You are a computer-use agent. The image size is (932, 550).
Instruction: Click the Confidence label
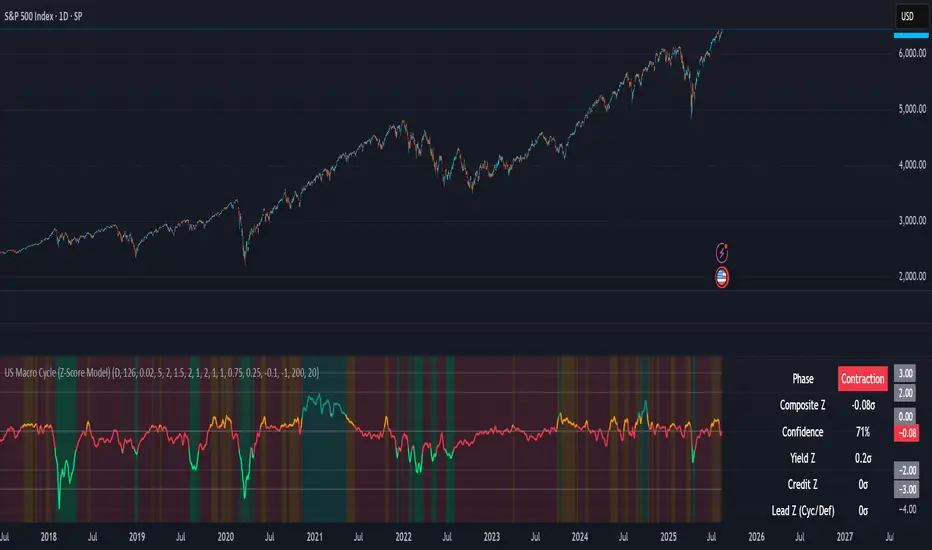(x=802, y=432)
